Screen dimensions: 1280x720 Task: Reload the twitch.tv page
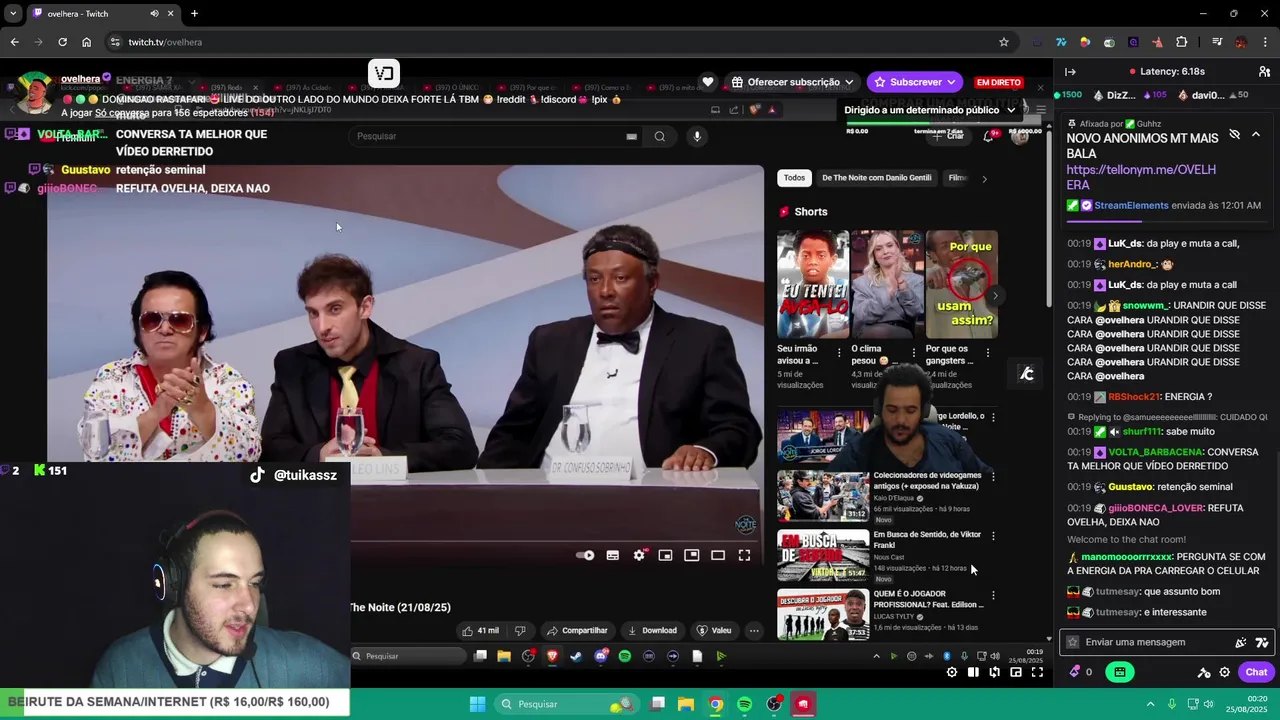(x=62, y=42)
